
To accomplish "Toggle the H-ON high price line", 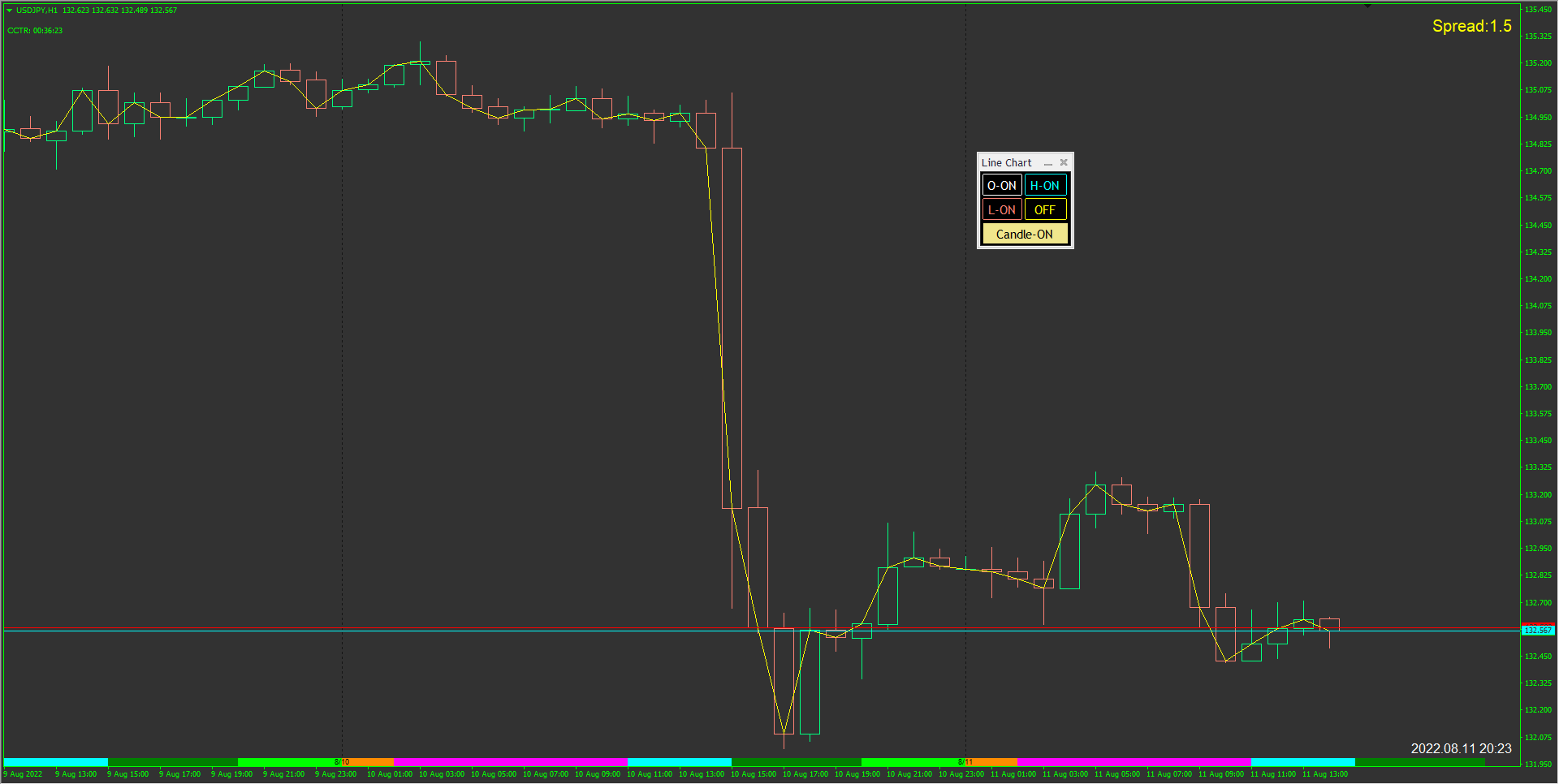I will pyautogui.click(x=1045, y=186).
